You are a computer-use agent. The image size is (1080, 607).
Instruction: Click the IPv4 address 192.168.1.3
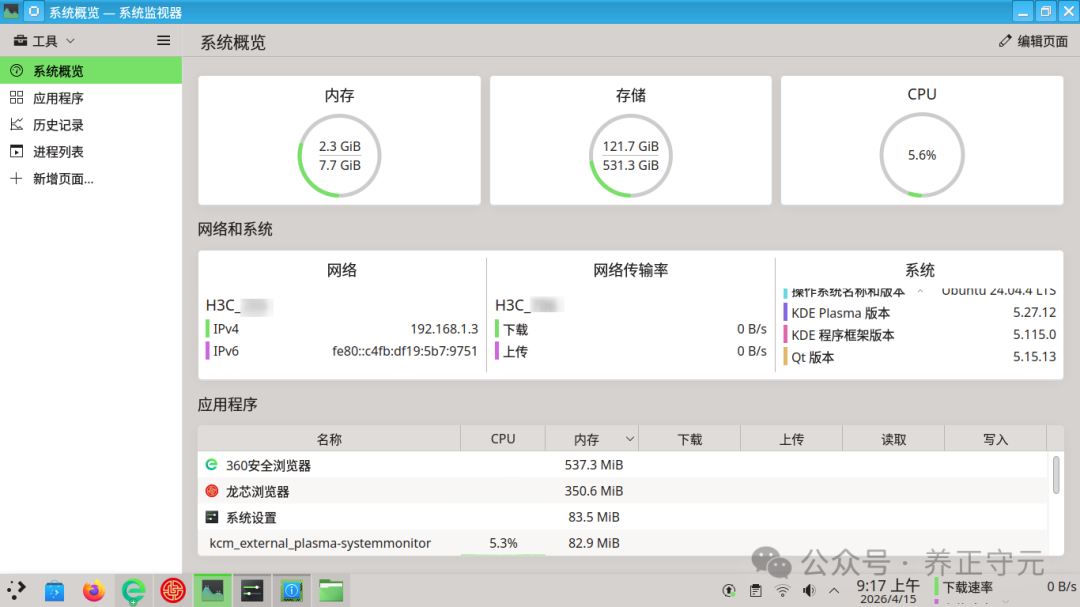(444, 329)
